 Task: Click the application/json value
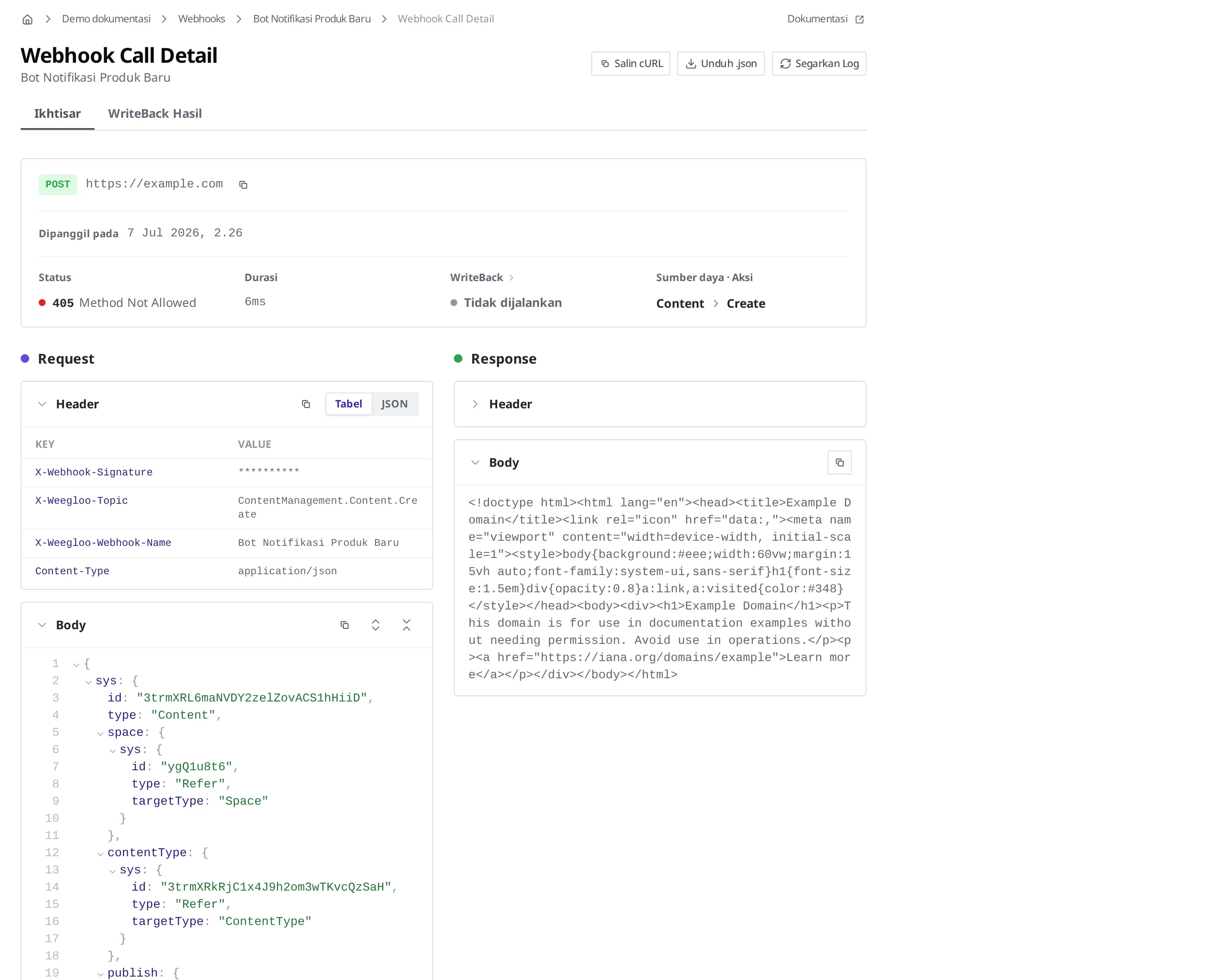tap(287, 571)
